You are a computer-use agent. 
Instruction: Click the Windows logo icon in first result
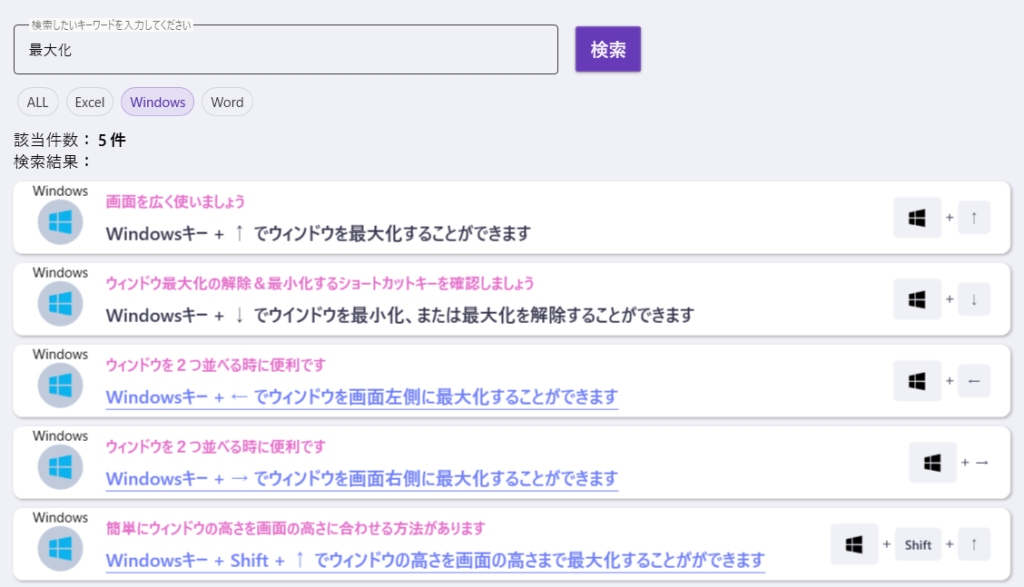pyautogui.click(x=60, y=223)
